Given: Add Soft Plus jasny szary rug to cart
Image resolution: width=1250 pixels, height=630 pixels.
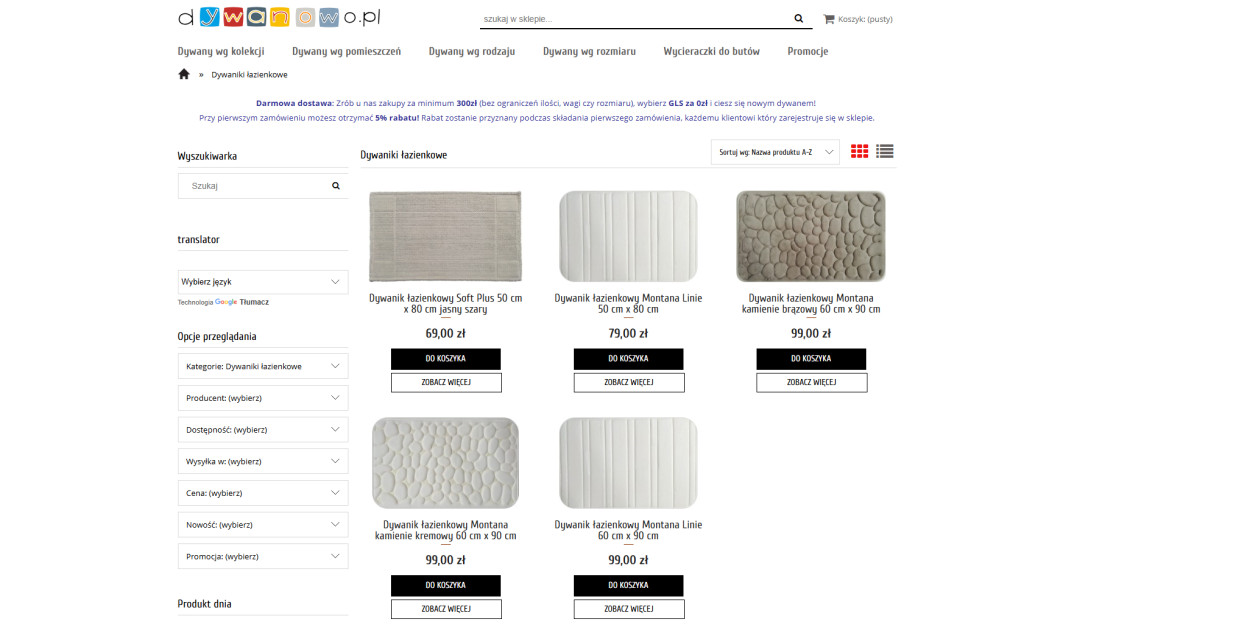Looking at the screenshot, I should [446, 359].
